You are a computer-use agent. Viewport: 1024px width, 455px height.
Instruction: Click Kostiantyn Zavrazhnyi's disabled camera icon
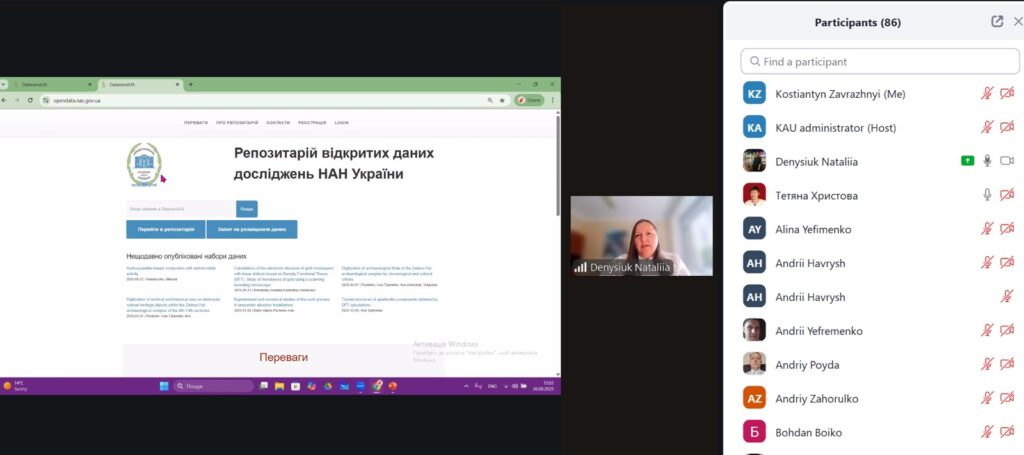(1007, 94)
